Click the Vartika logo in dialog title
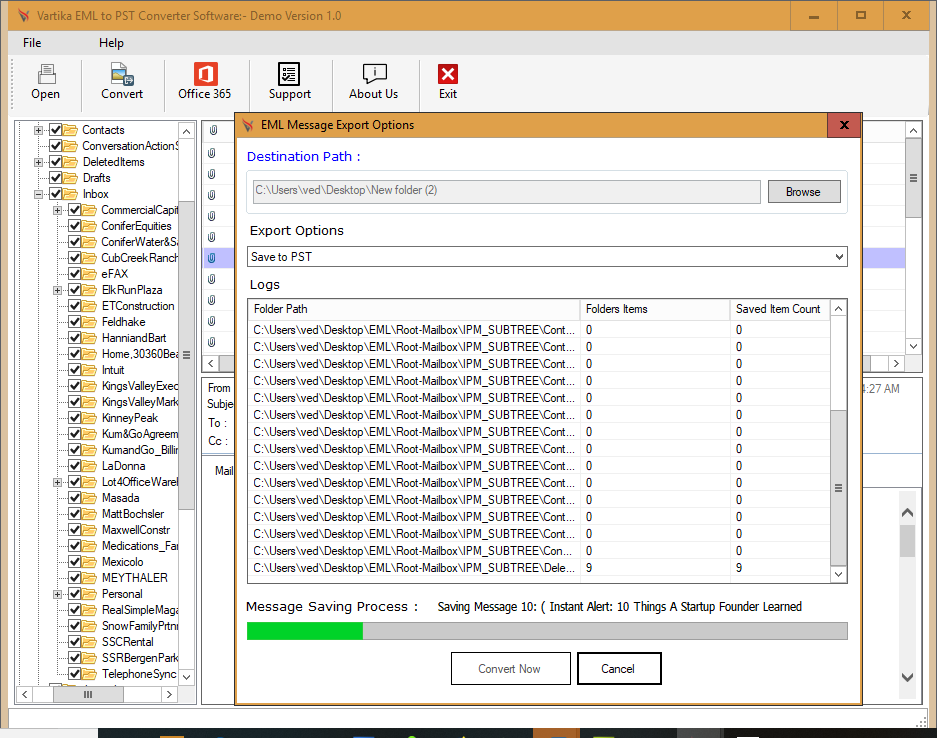The width and height of the screenshot is (937, 738). pos(248,125)
